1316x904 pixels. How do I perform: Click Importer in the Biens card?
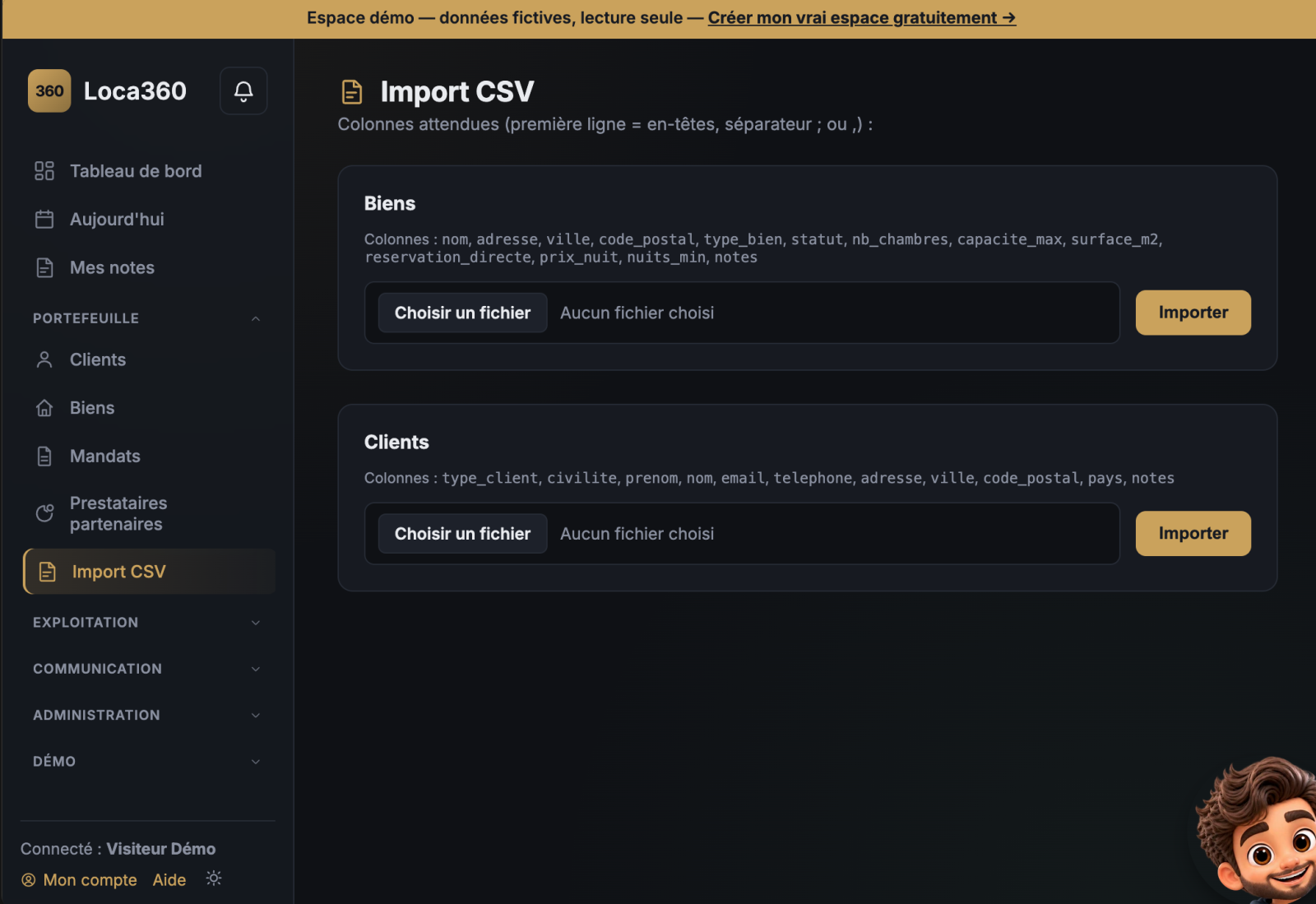[x=1193, y=313]
